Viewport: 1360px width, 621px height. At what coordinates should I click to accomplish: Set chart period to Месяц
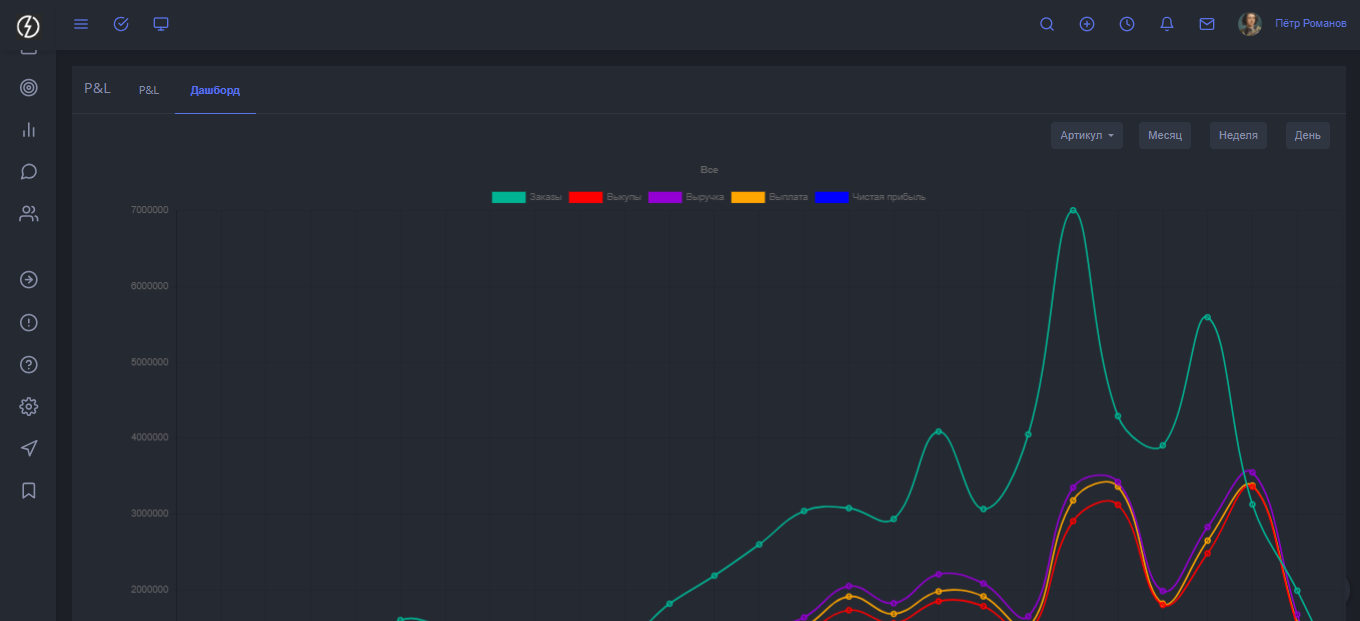coord(1164,136)
